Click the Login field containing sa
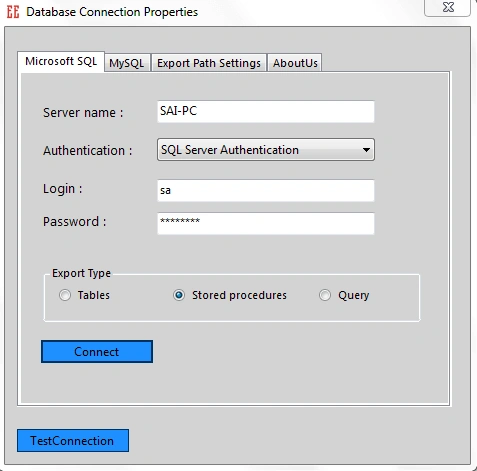 266,190
